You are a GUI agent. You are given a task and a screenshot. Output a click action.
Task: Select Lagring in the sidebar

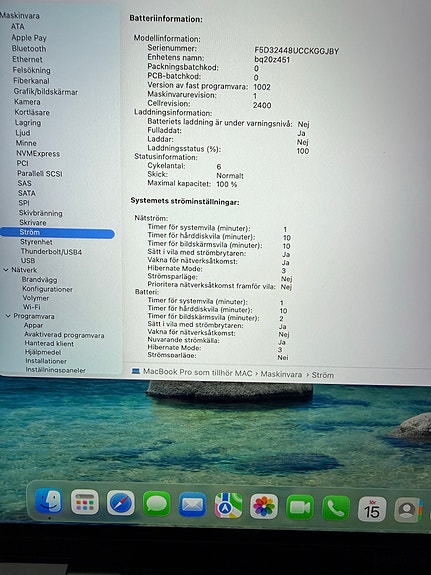(28, 123)
